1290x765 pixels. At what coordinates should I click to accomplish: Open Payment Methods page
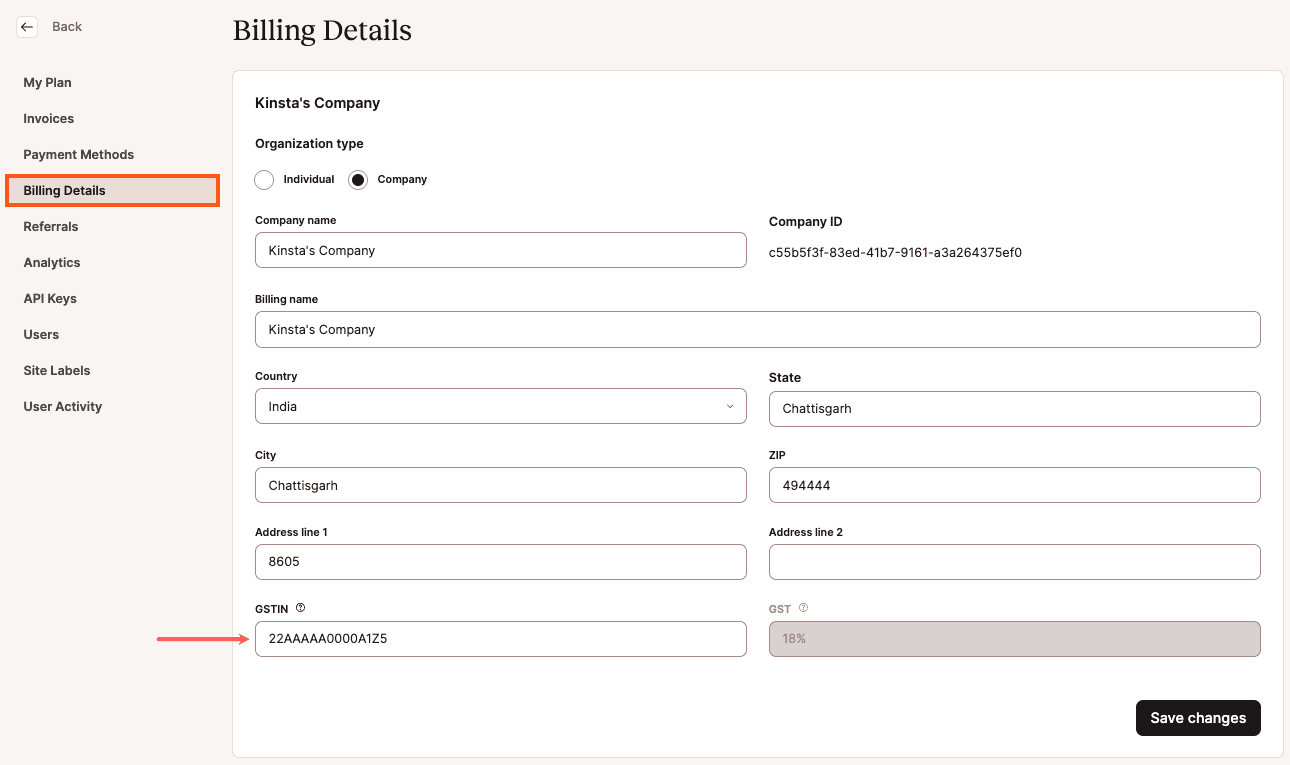click(x=78, y=155)
